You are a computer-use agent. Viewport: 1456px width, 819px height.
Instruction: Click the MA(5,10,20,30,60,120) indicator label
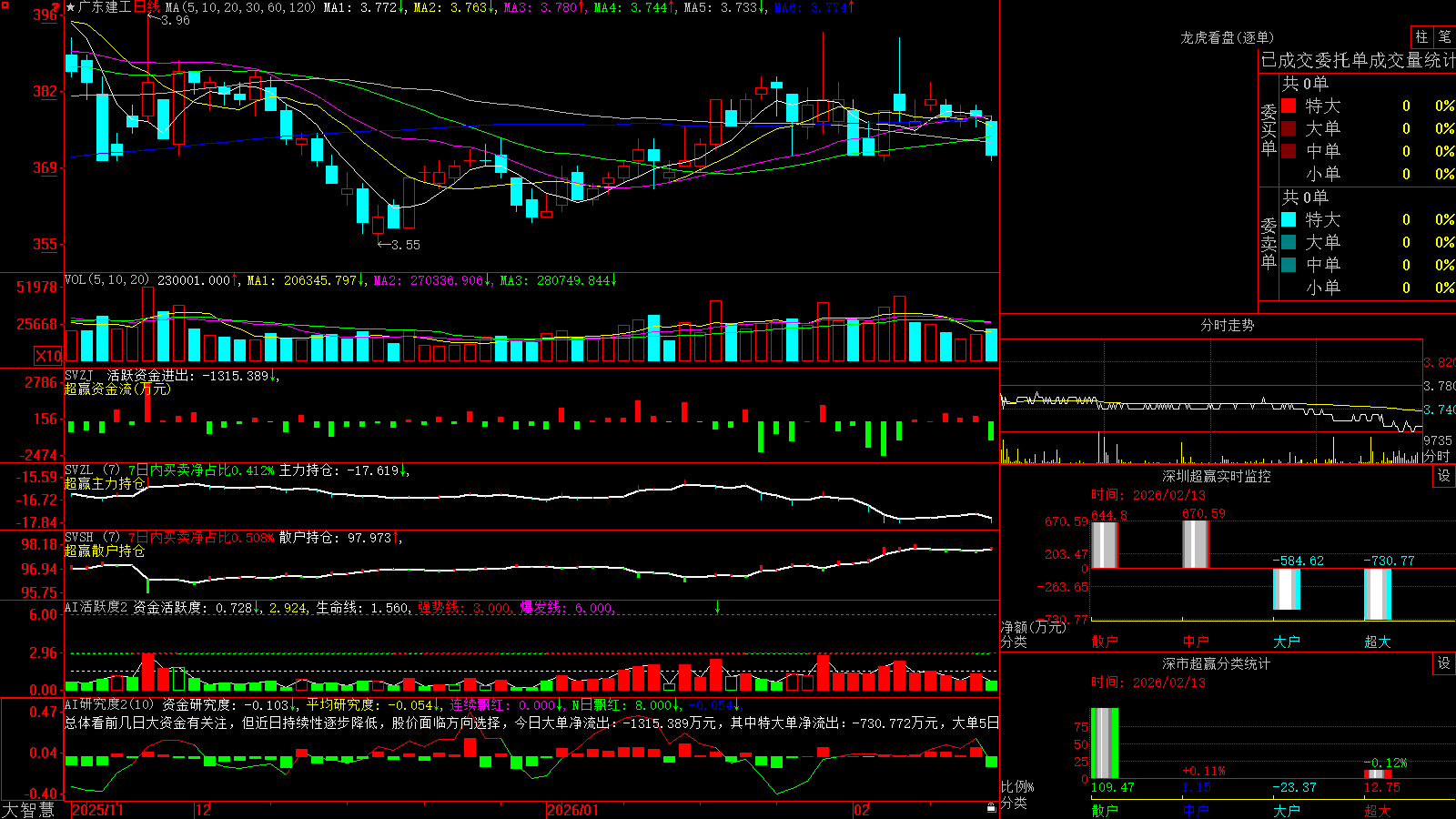coord(241,7)
